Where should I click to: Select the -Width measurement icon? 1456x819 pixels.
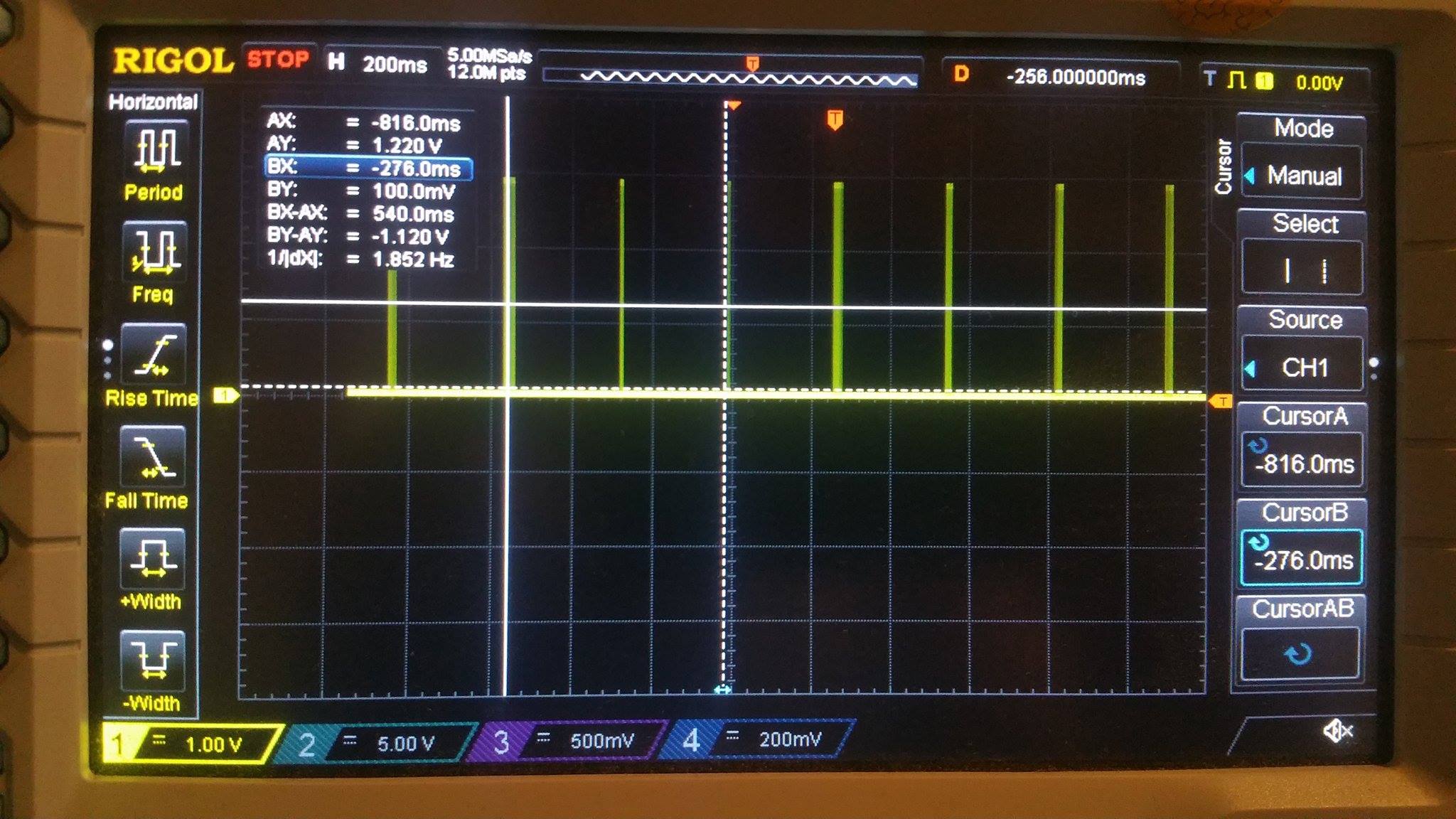point(152,660)
